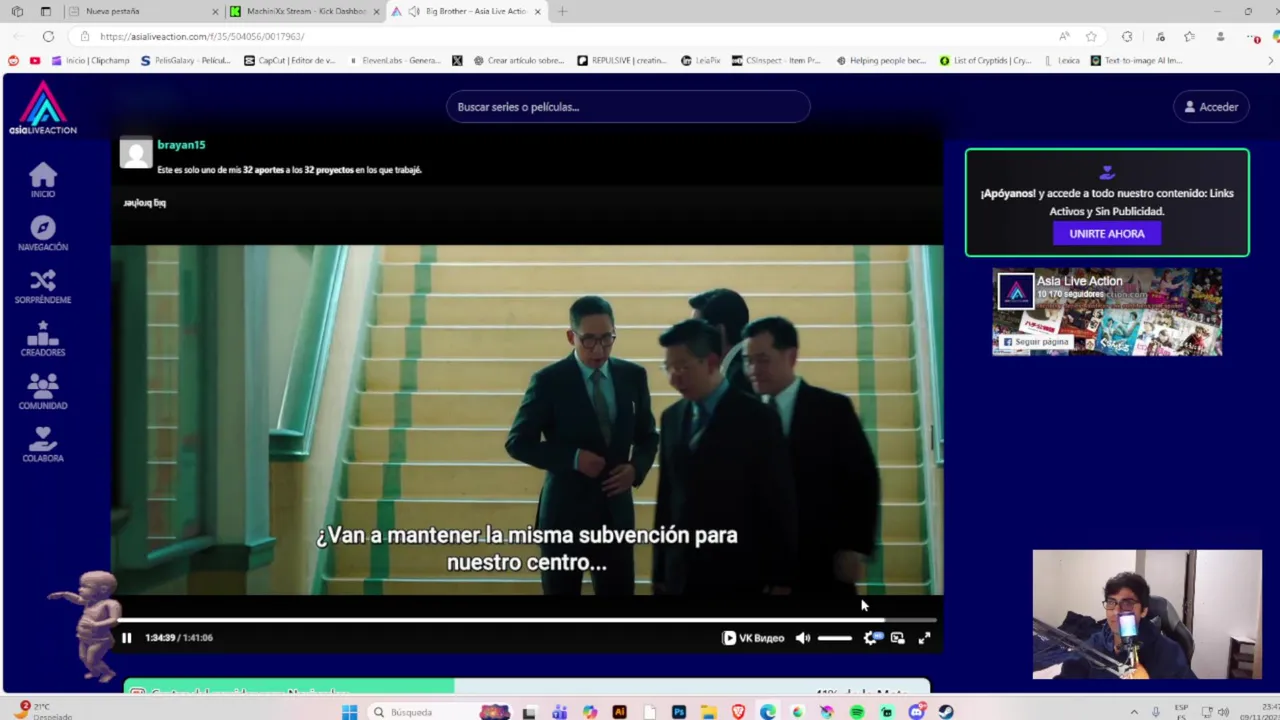
Task: Open Inicio Clipchamp bookmark
Action: point(90,60)
